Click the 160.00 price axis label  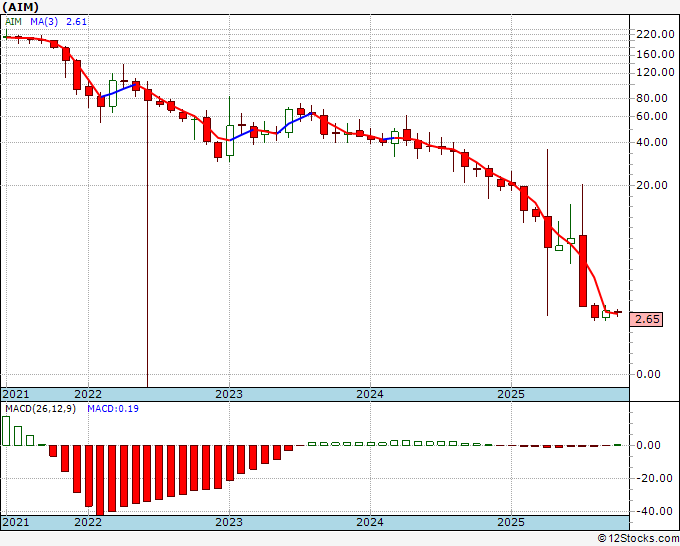click(655, 54)
